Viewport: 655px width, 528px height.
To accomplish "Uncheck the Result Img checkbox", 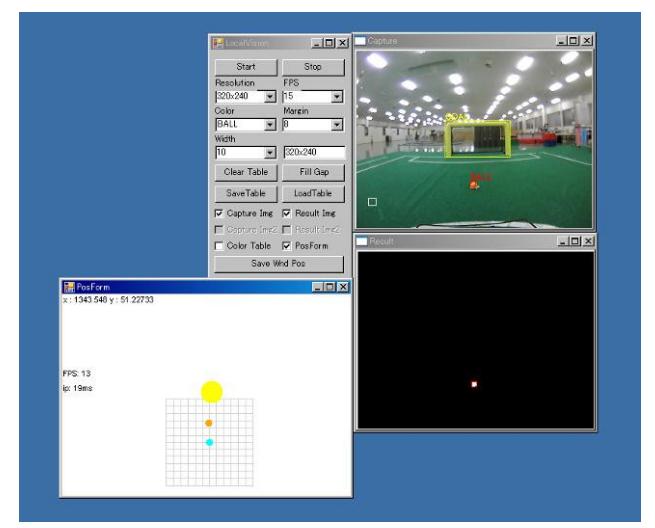I will pyautogui.click(x=287, y=213).
